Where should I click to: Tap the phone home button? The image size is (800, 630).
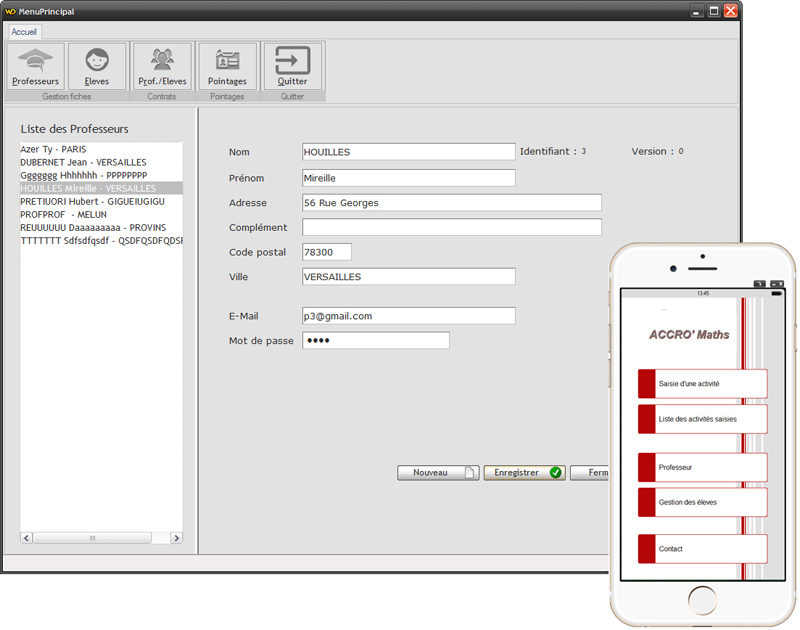point(703,600)
